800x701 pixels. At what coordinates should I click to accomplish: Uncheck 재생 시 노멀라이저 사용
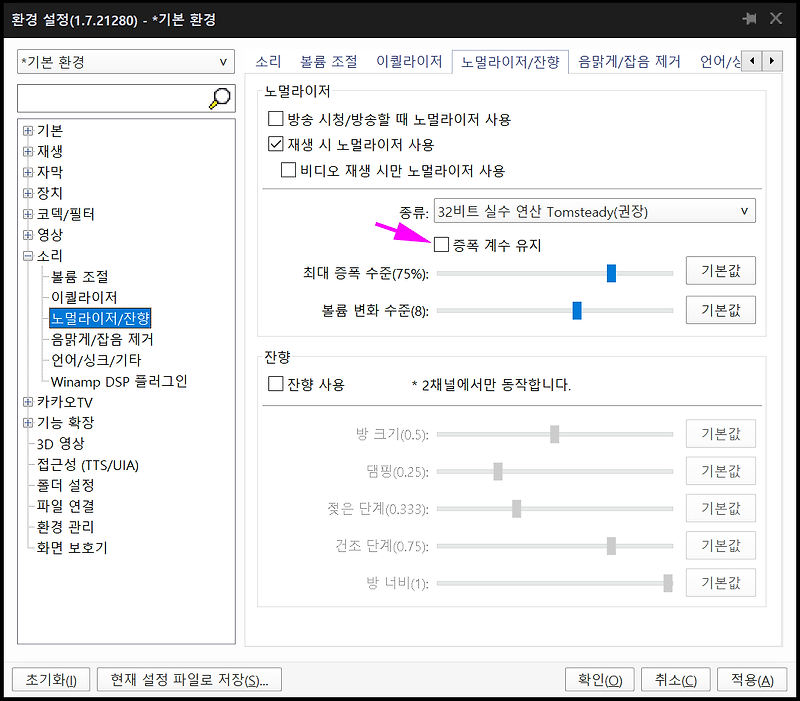[276, 144]
